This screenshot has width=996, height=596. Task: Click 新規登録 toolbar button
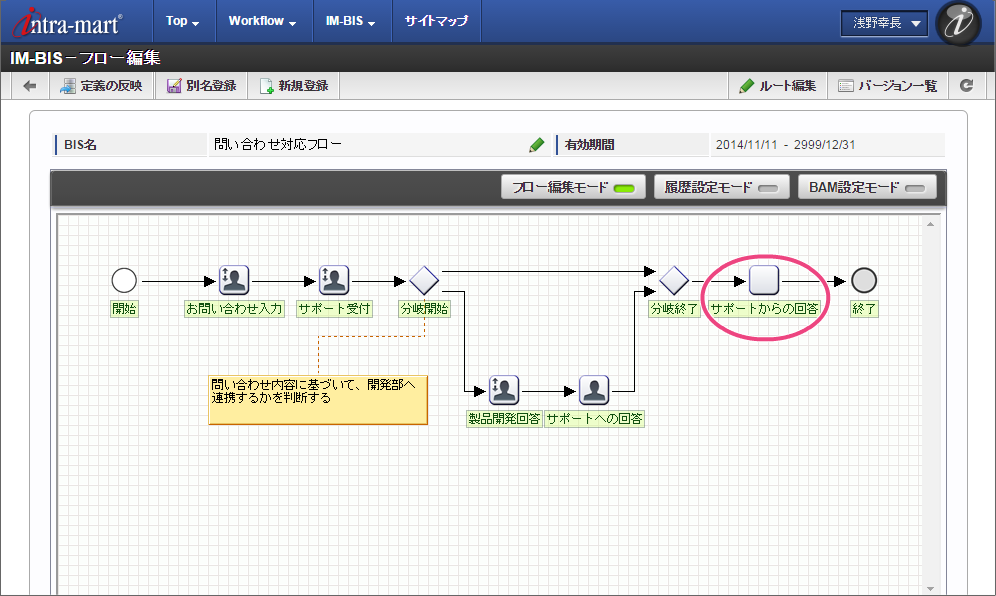click(294, 86)
